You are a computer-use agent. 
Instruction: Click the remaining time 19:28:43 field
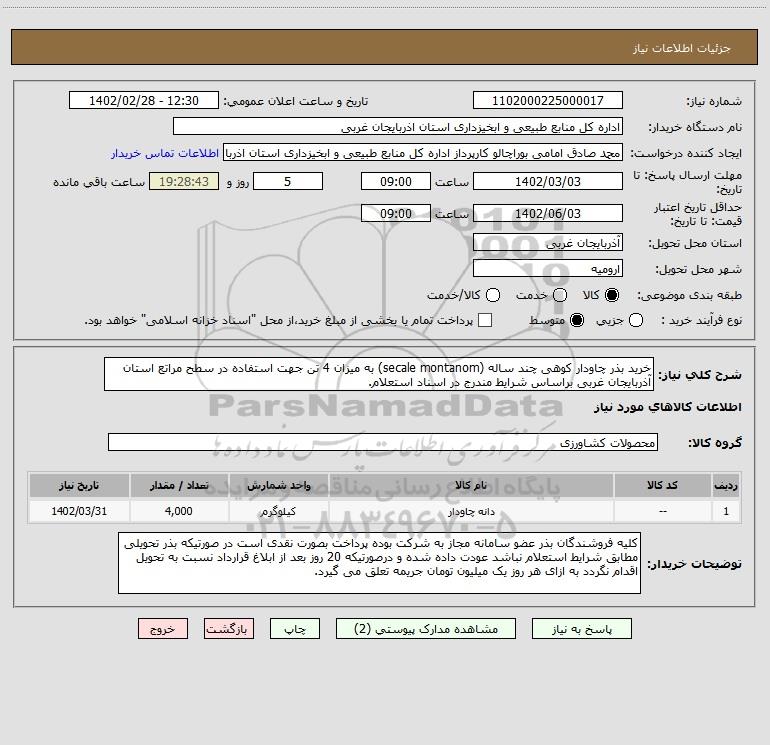tap(184, 181)
